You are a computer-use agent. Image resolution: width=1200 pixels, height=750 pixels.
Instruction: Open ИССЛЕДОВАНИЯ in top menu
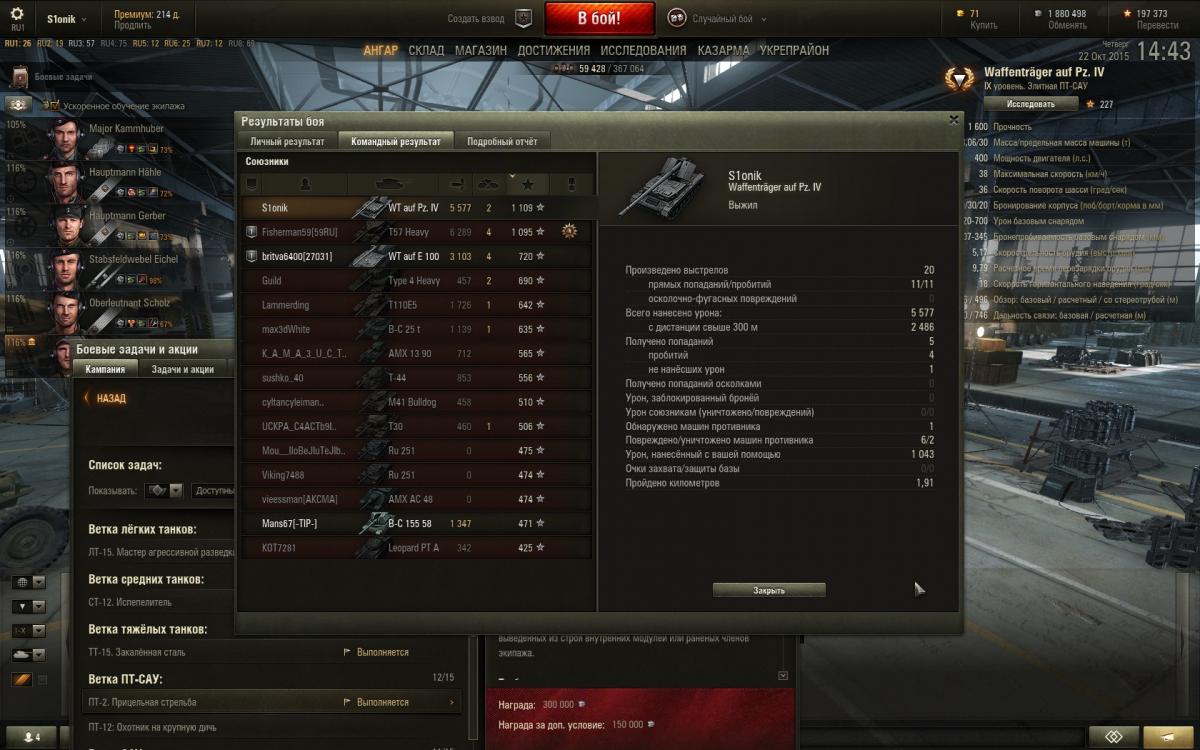point(643,50)
